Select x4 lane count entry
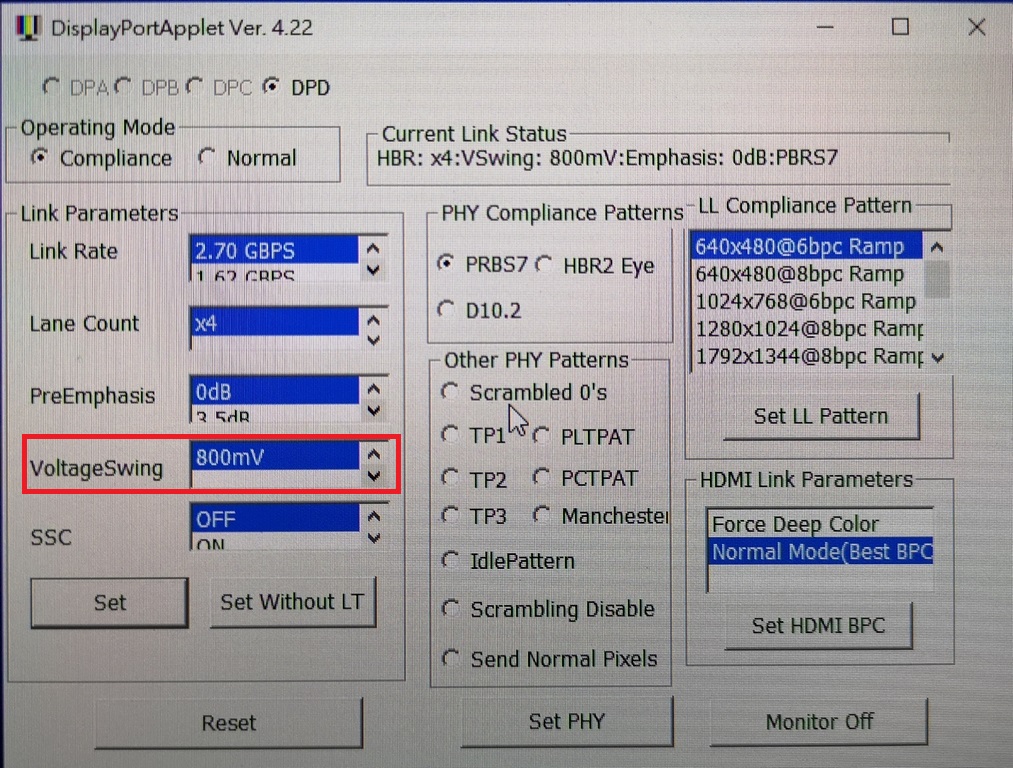 tap(275, 322)
